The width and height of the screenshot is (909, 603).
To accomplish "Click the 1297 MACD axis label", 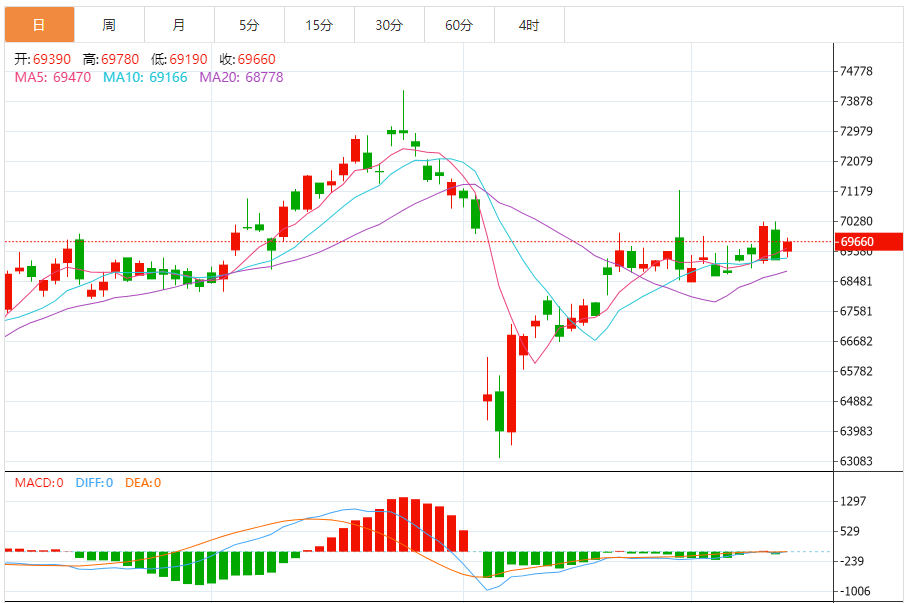I will tap(853, 502).
